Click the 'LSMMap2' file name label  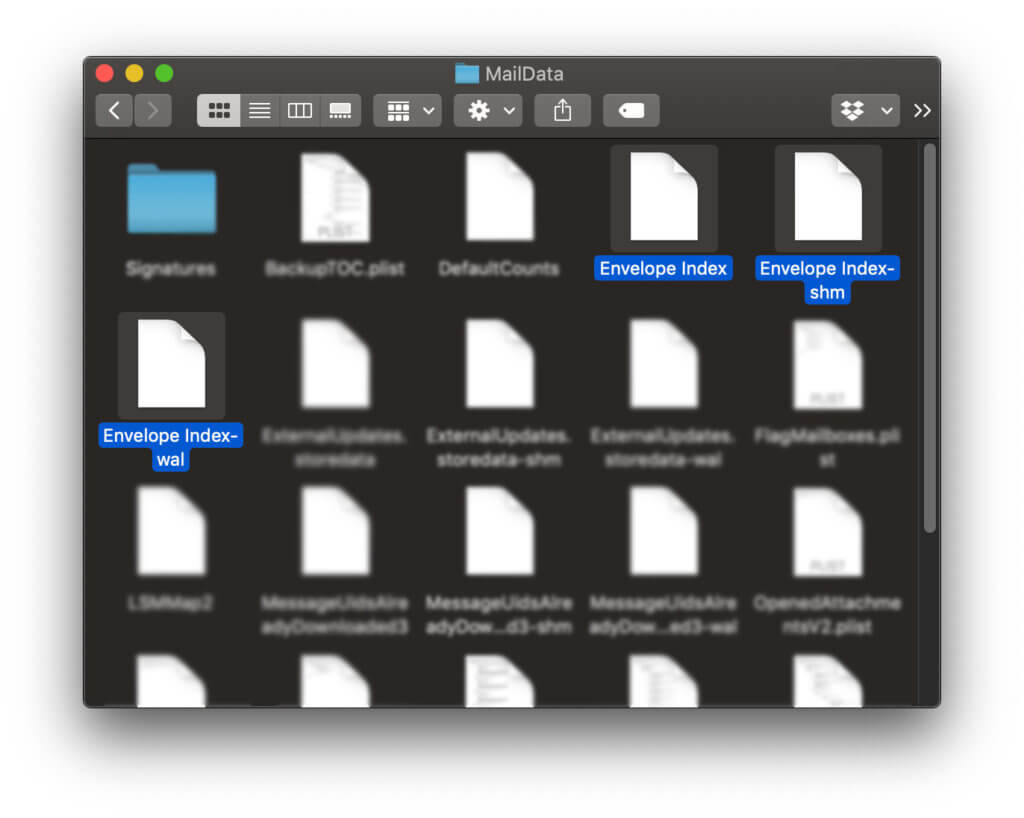click(x=170, y=603)
